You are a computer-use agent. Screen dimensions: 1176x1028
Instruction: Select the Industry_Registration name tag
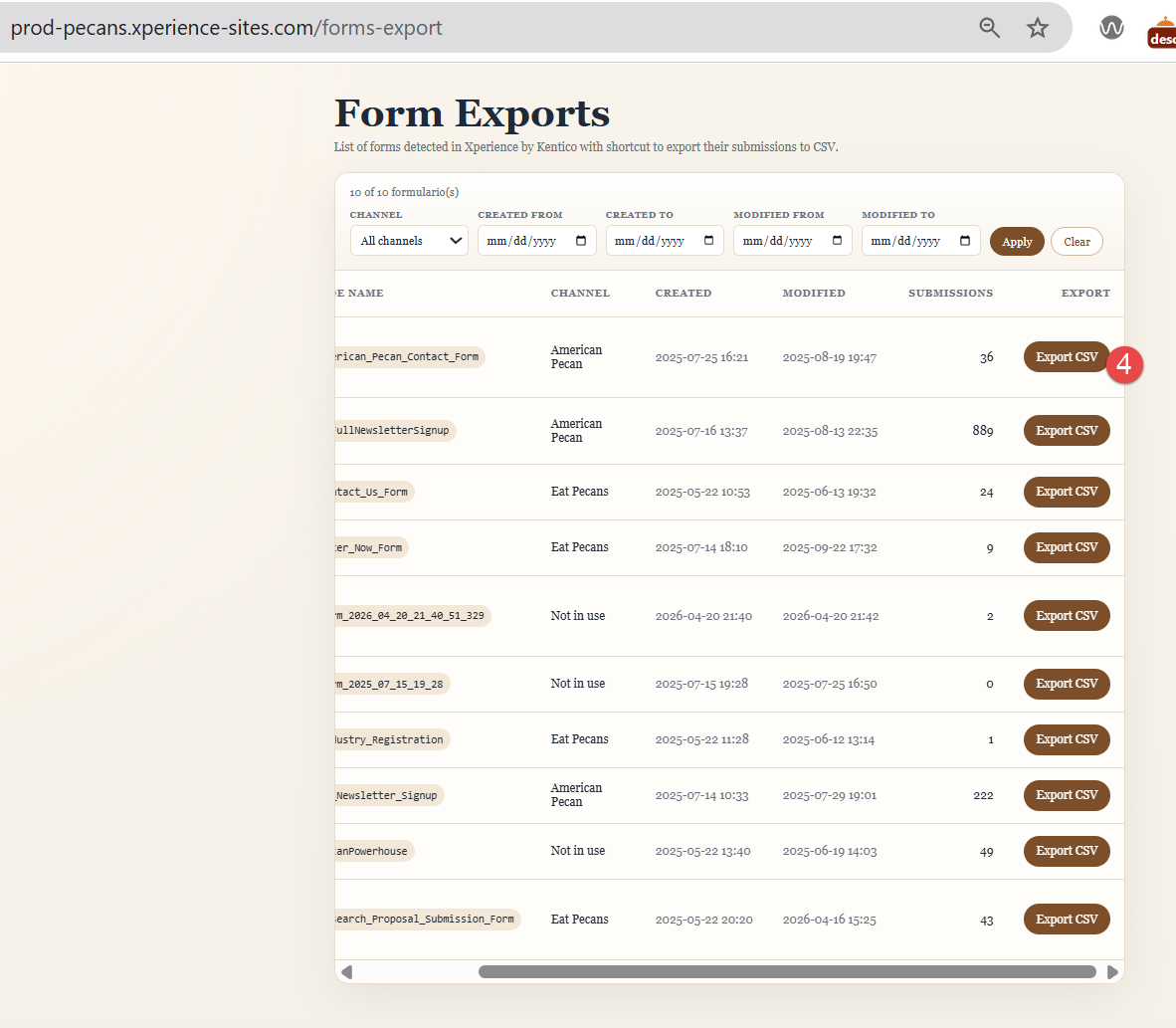click(x=392, y=739)
